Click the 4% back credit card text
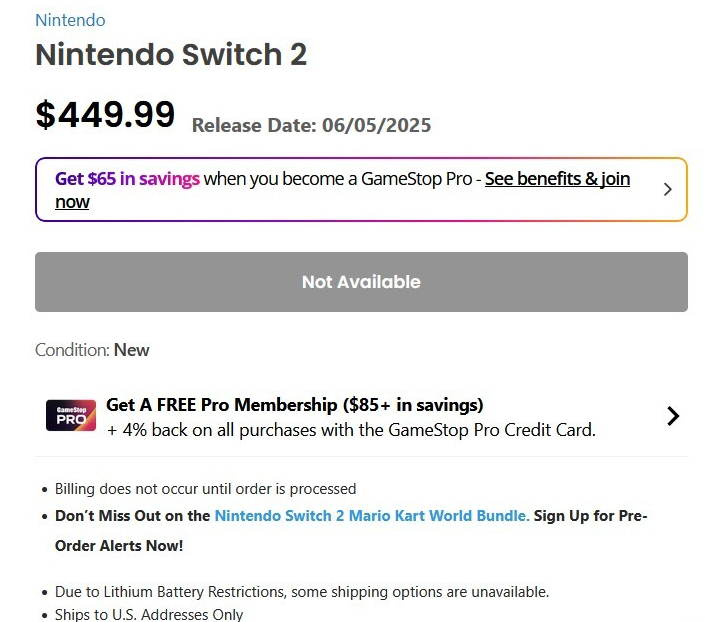Image resolution: width=705 pixels, height=622 pixels. pos(351,430)
